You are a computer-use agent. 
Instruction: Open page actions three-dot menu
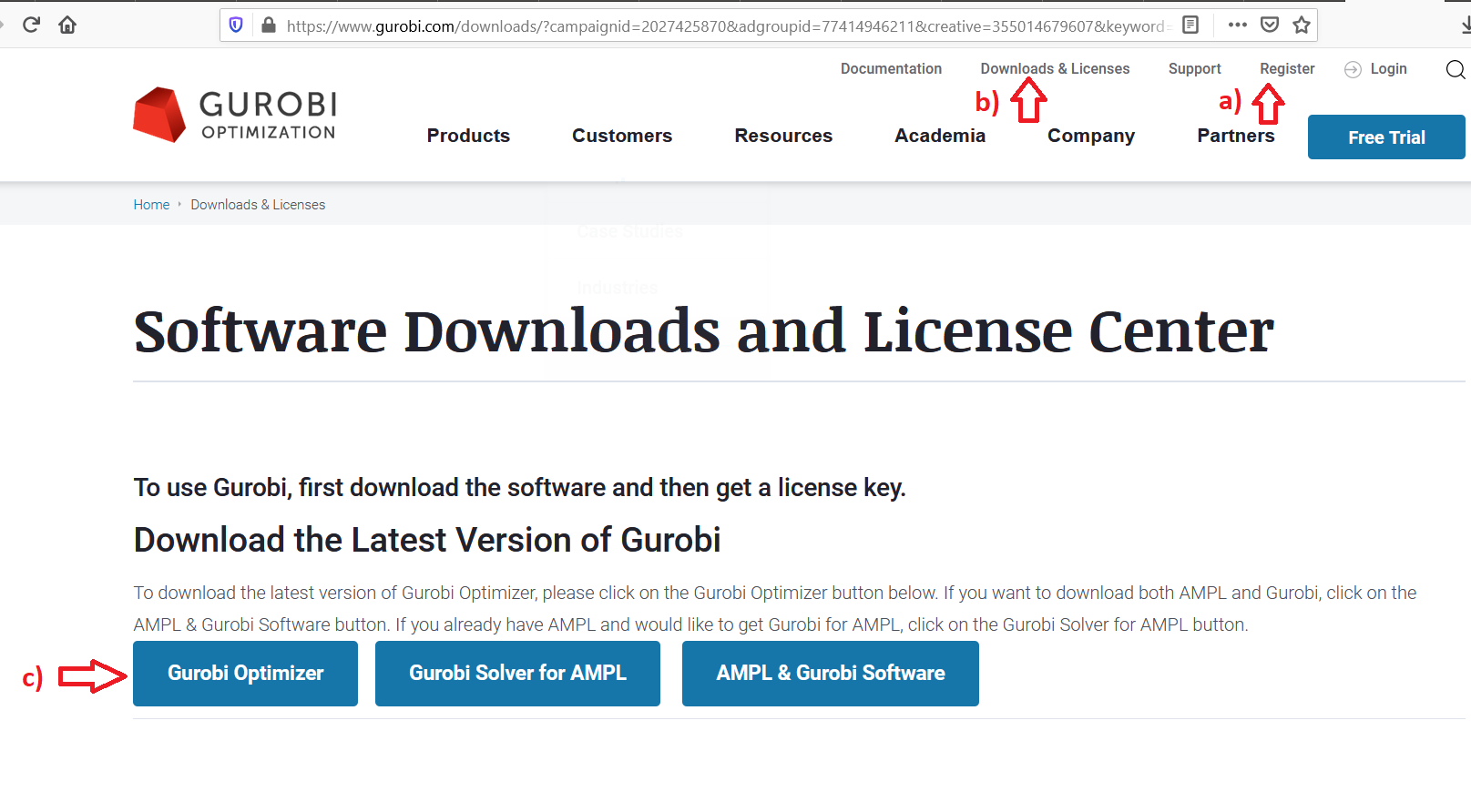pos(1237,25)
